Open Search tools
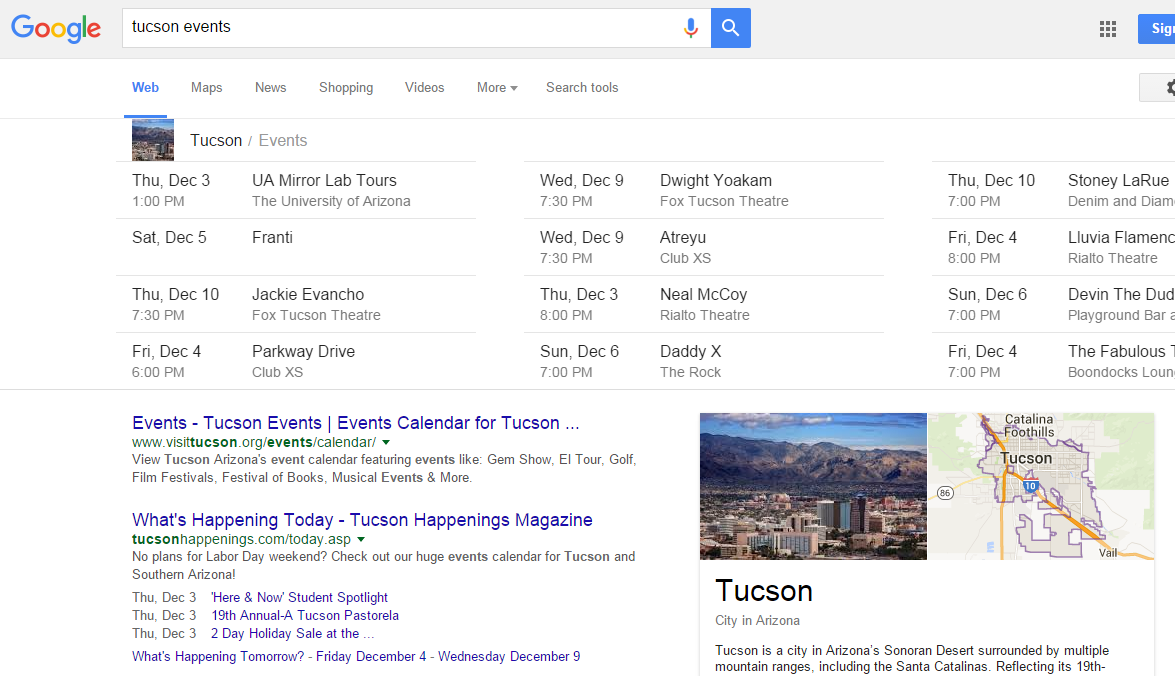 point(582,88)
